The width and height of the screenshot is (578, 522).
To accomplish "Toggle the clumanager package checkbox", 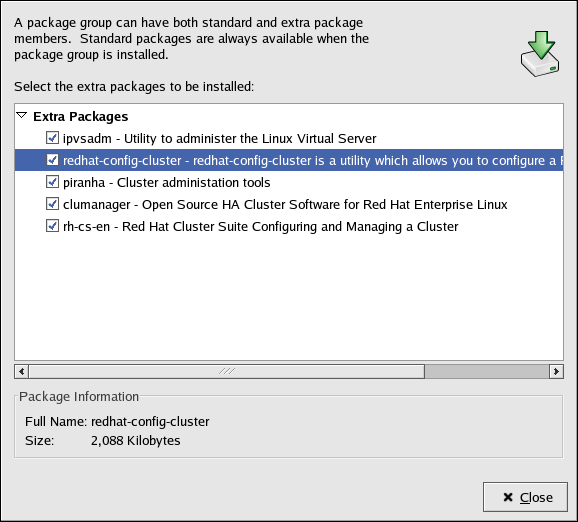I will click(x=52, y=204).
